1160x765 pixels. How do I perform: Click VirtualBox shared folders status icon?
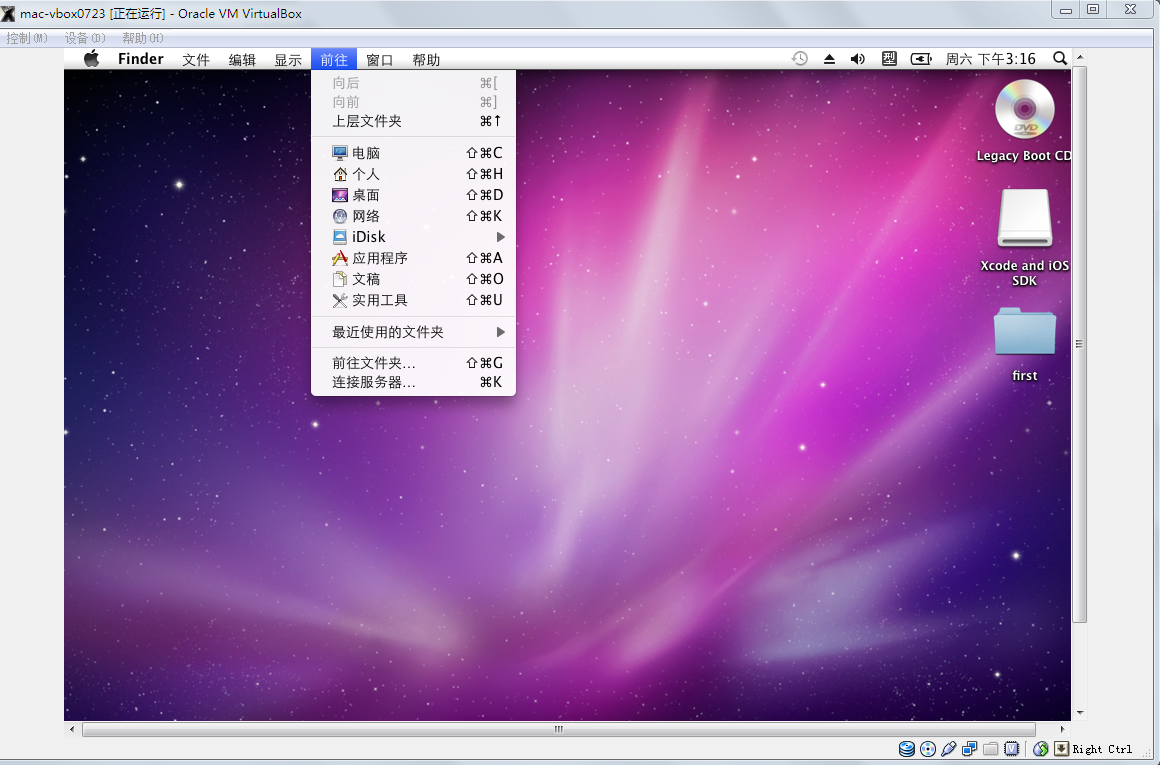(991, 749)
